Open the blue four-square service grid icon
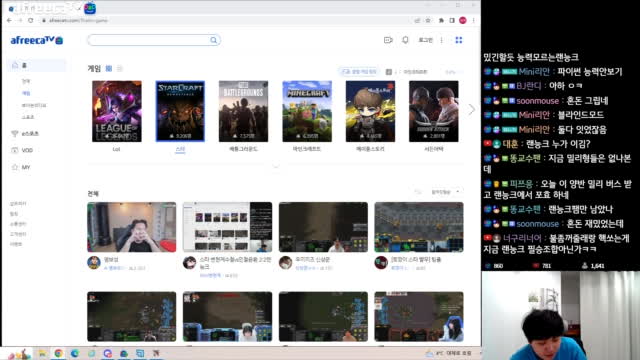640x360 pixels. point(459,40)
